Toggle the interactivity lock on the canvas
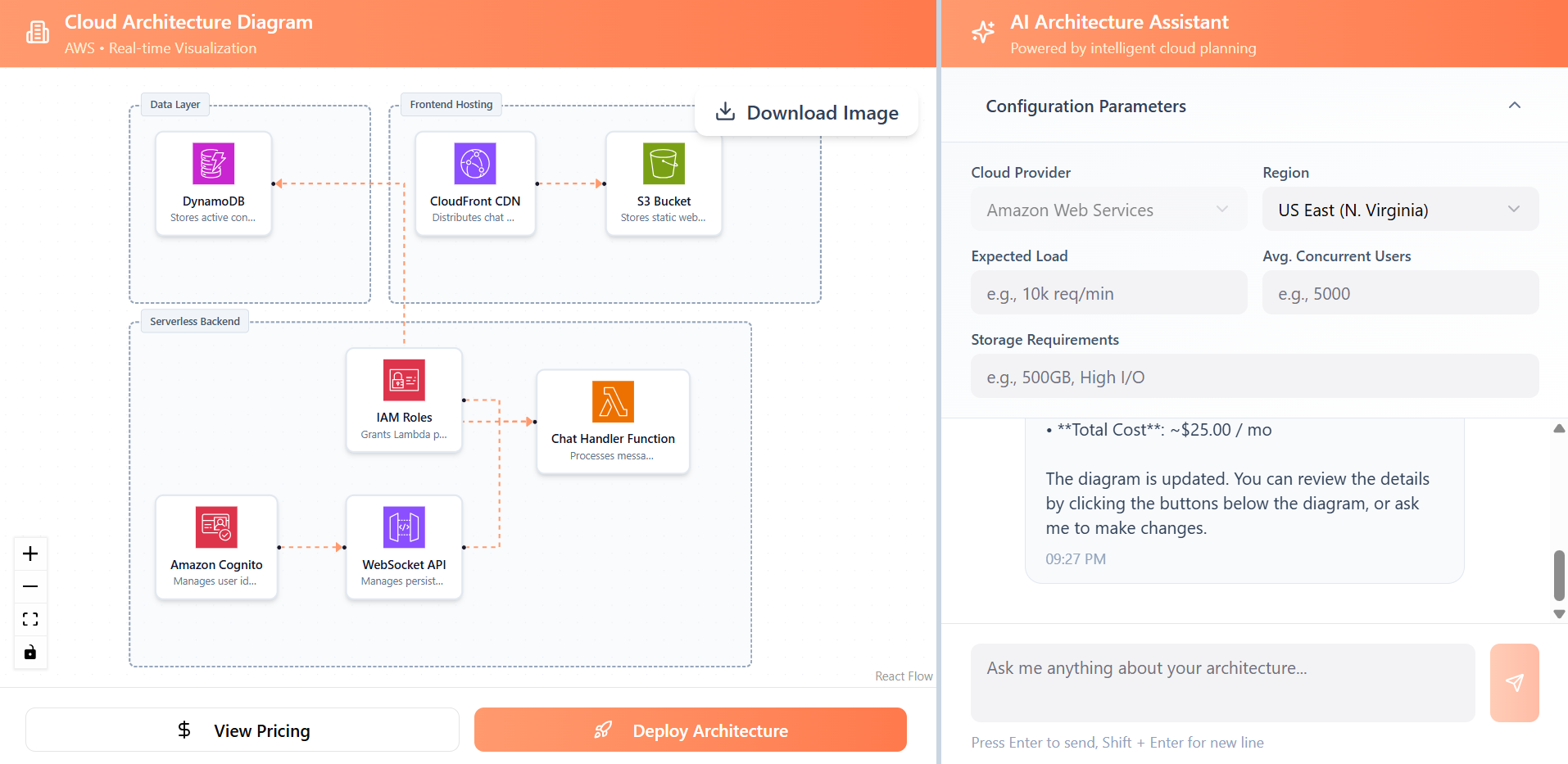 [30, 653]
